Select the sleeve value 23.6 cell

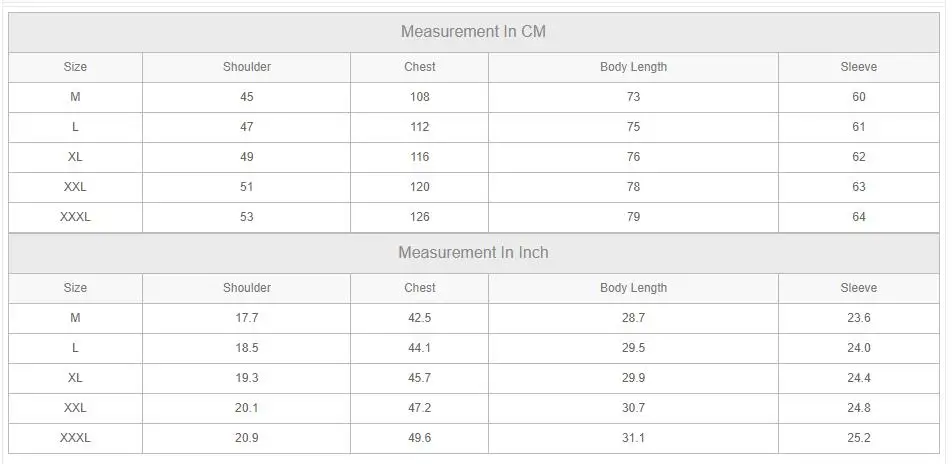coord(858,318)
